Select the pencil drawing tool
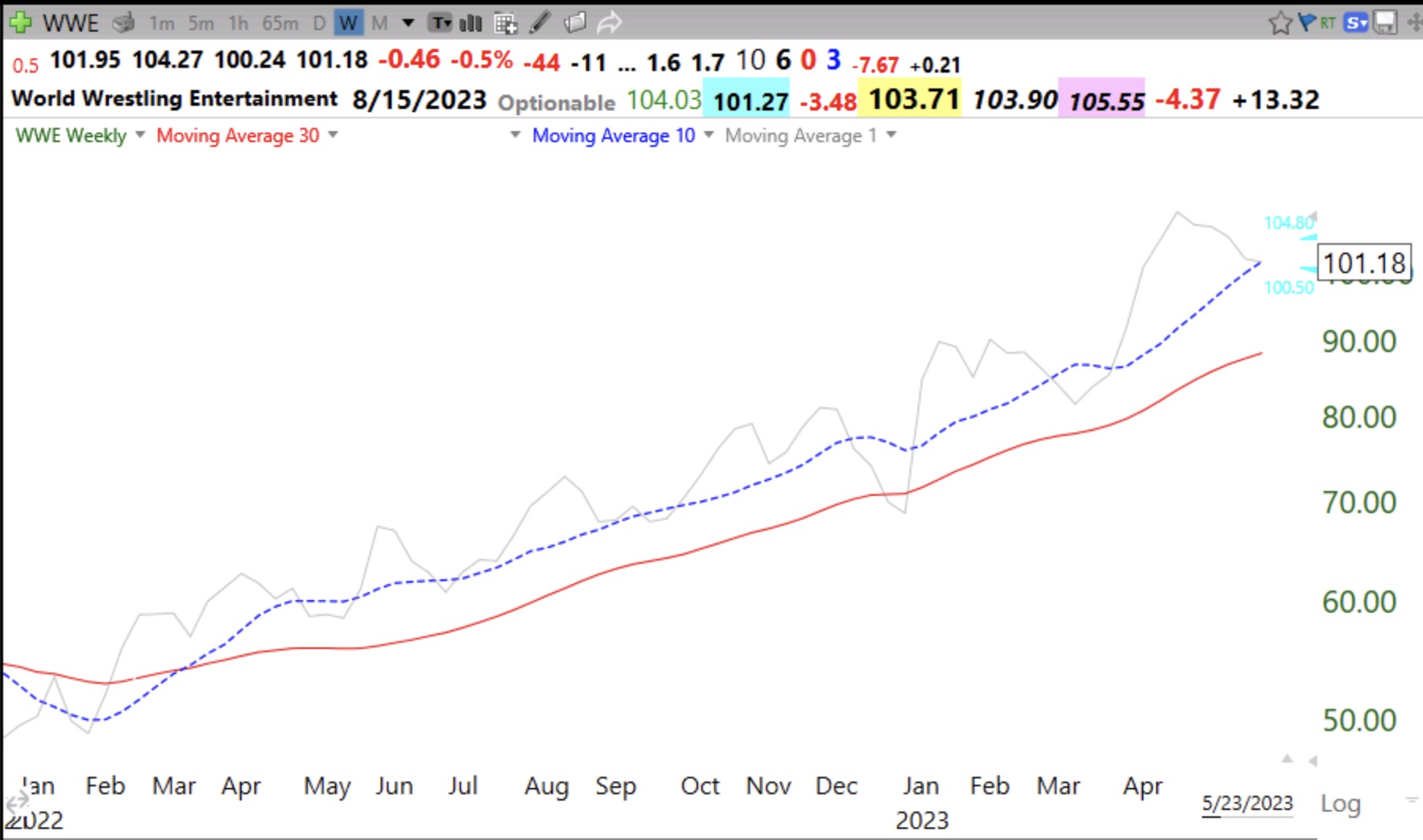Viewport: 1423px width, 840px height. [540, 23]
